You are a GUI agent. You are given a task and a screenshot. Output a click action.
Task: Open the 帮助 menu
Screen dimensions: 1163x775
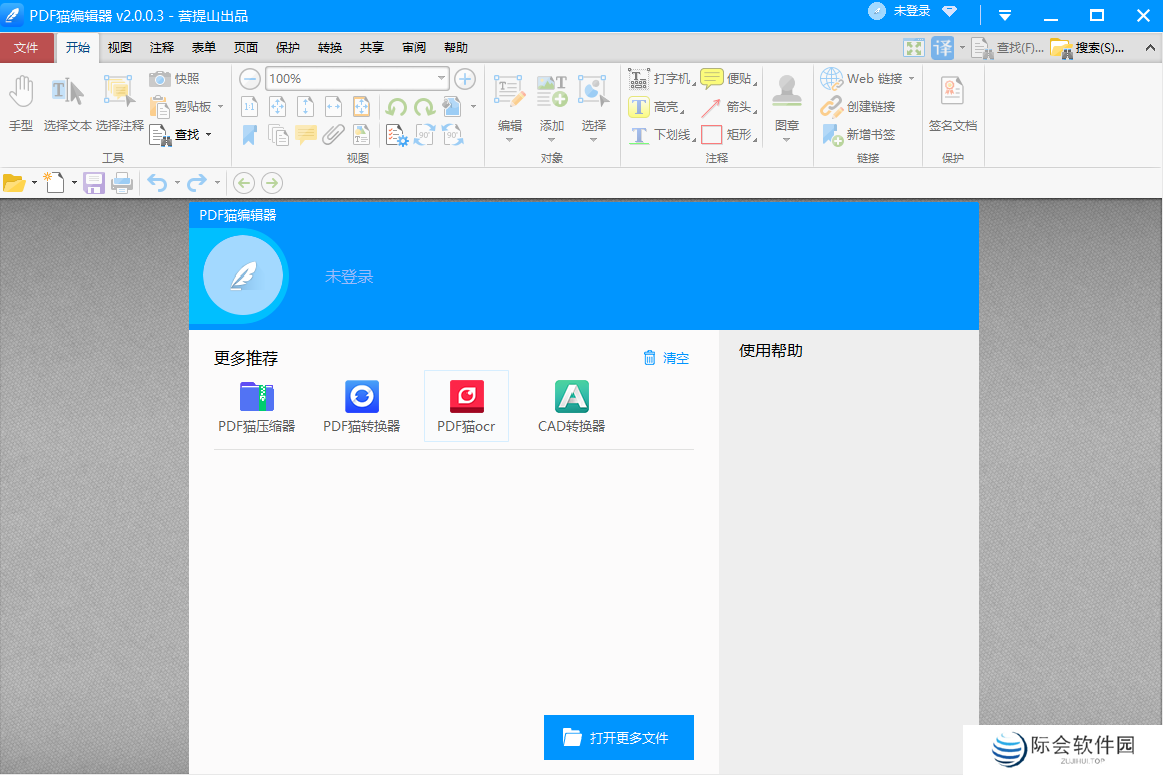[x=455, y=47]
